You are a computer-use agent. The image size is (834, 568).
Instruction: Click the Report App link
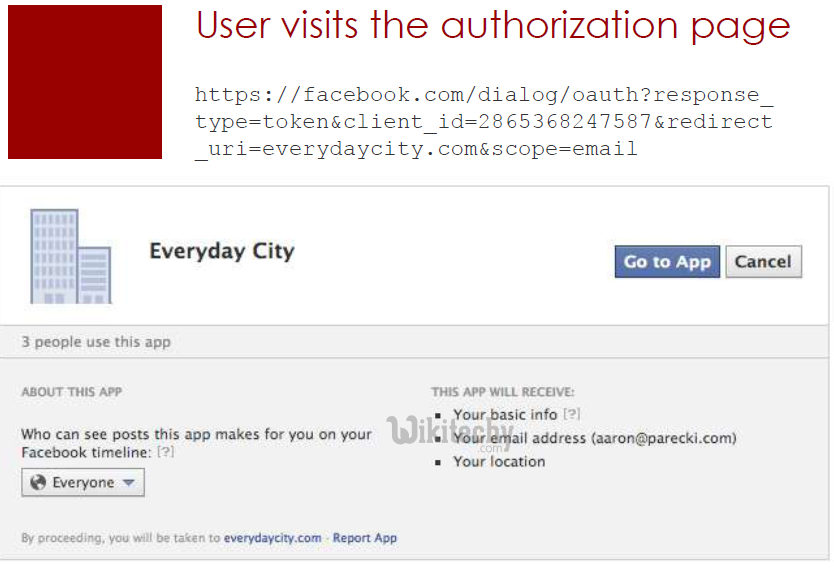pyautogui.click(x=365, y=538)
